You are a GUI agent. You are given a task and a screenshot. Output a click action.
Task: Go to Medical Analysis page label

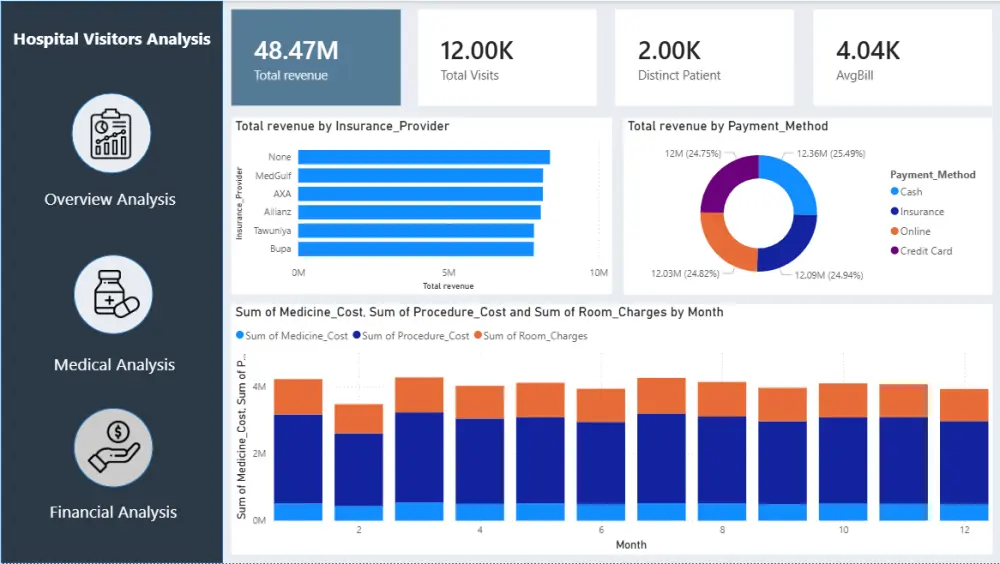click(x=114, y=365)
